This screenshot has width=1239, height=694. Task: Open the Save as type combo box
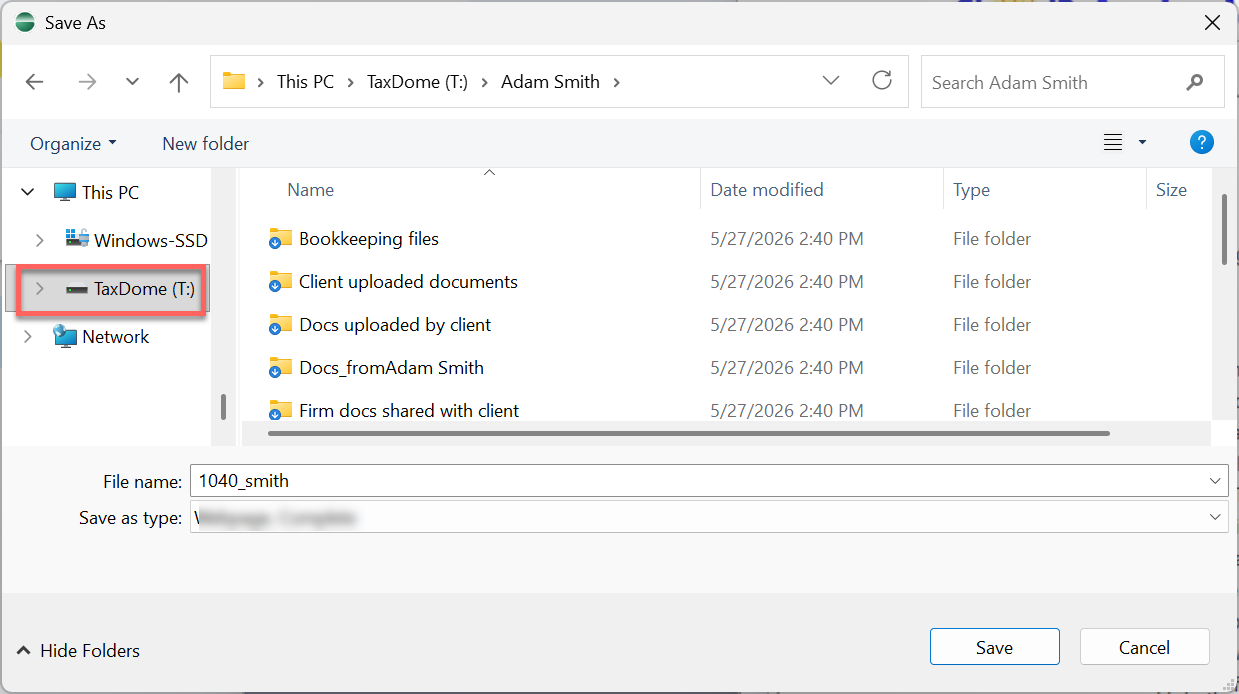pyautogui.click(x=709, y=518)
